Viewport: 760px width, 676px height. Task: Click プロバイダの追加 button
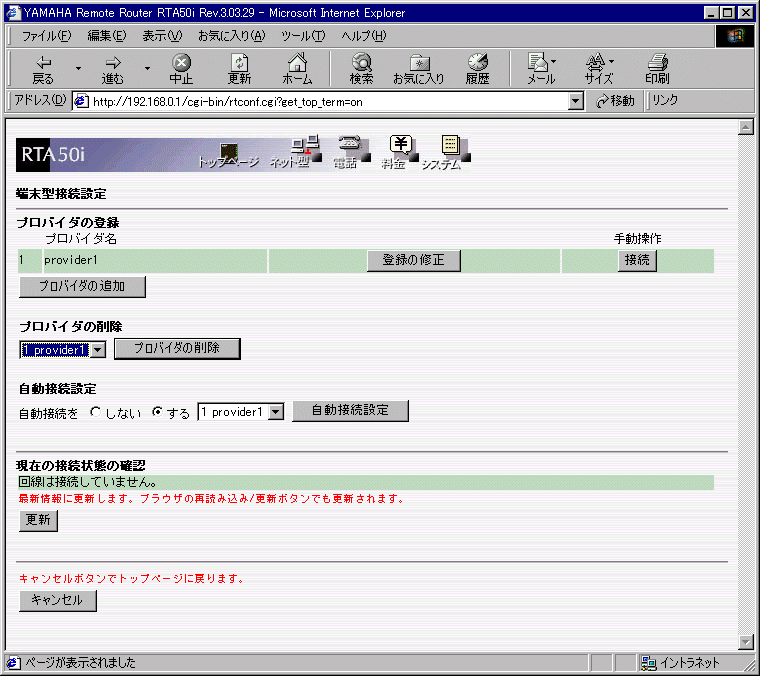tap(82, 286)
